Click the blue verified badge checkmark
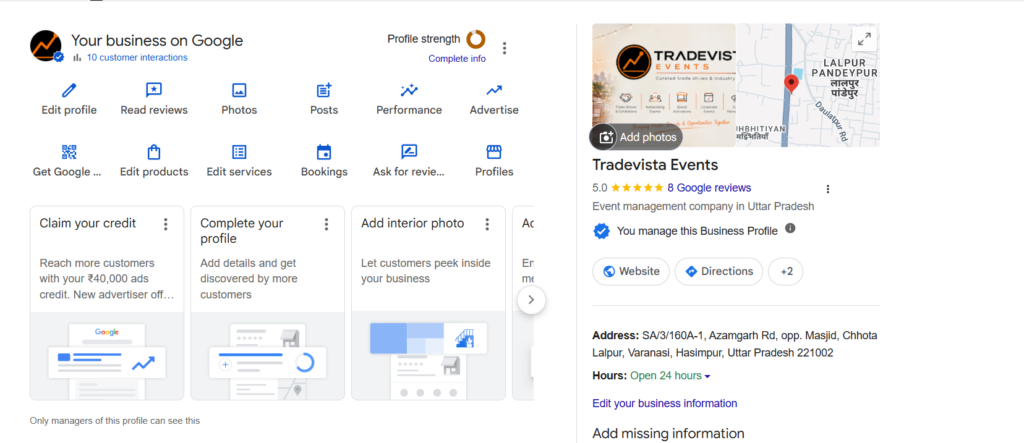 point(601,231)
